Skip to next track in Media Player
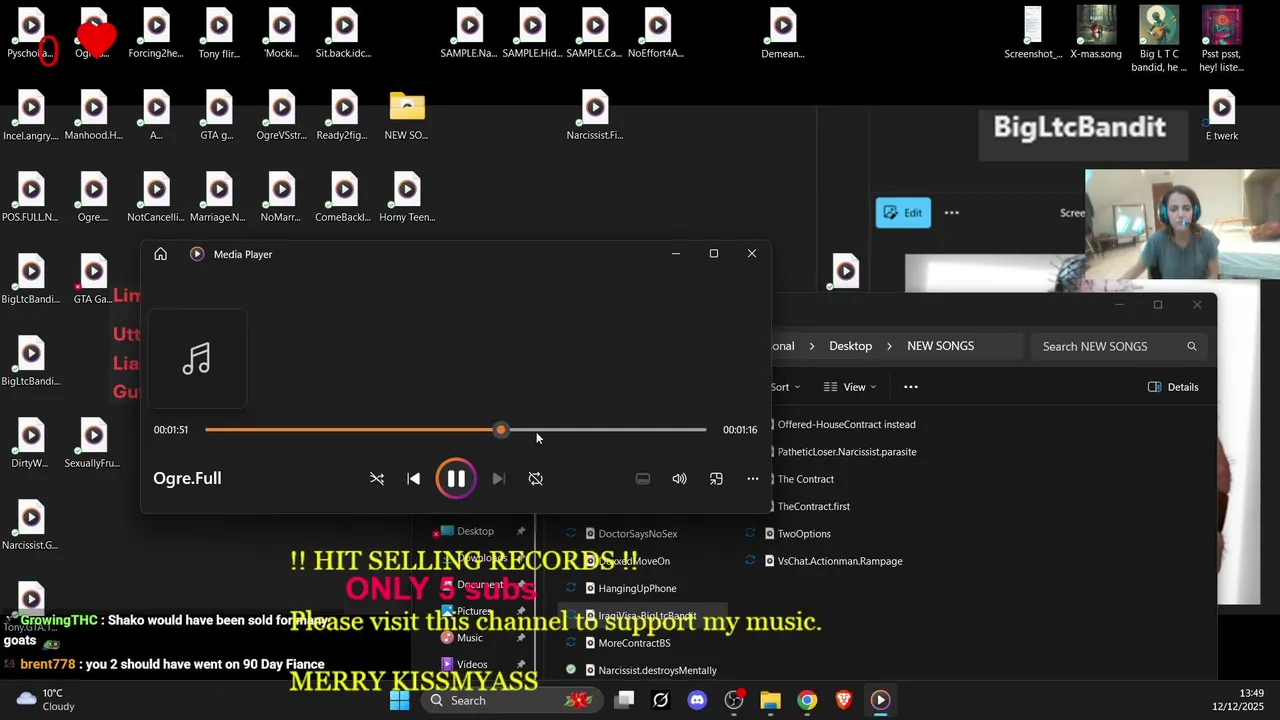The height and width of the screenshot is (720, 1280). pos(498,479)
